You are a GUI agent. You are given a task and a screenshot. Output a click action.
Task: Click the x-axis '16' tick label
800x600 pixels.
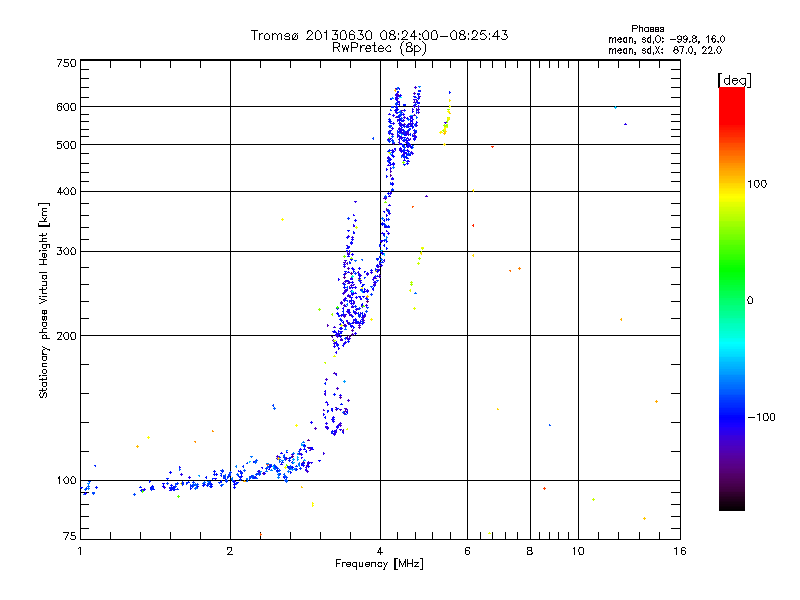[680, 551]
